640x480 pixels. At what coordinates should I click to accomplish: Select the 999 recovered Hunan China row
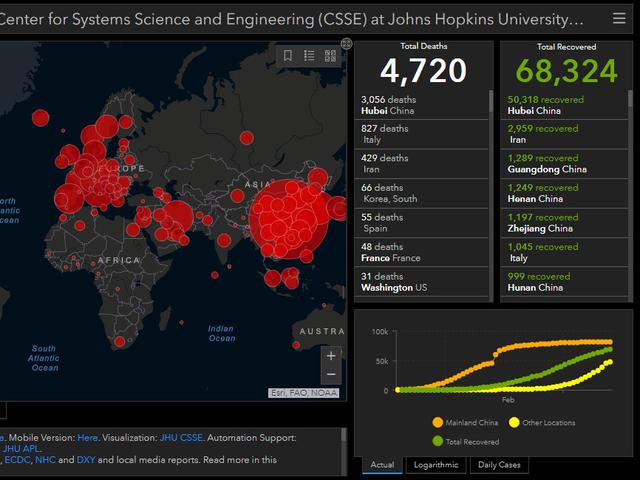pos(564,282)
